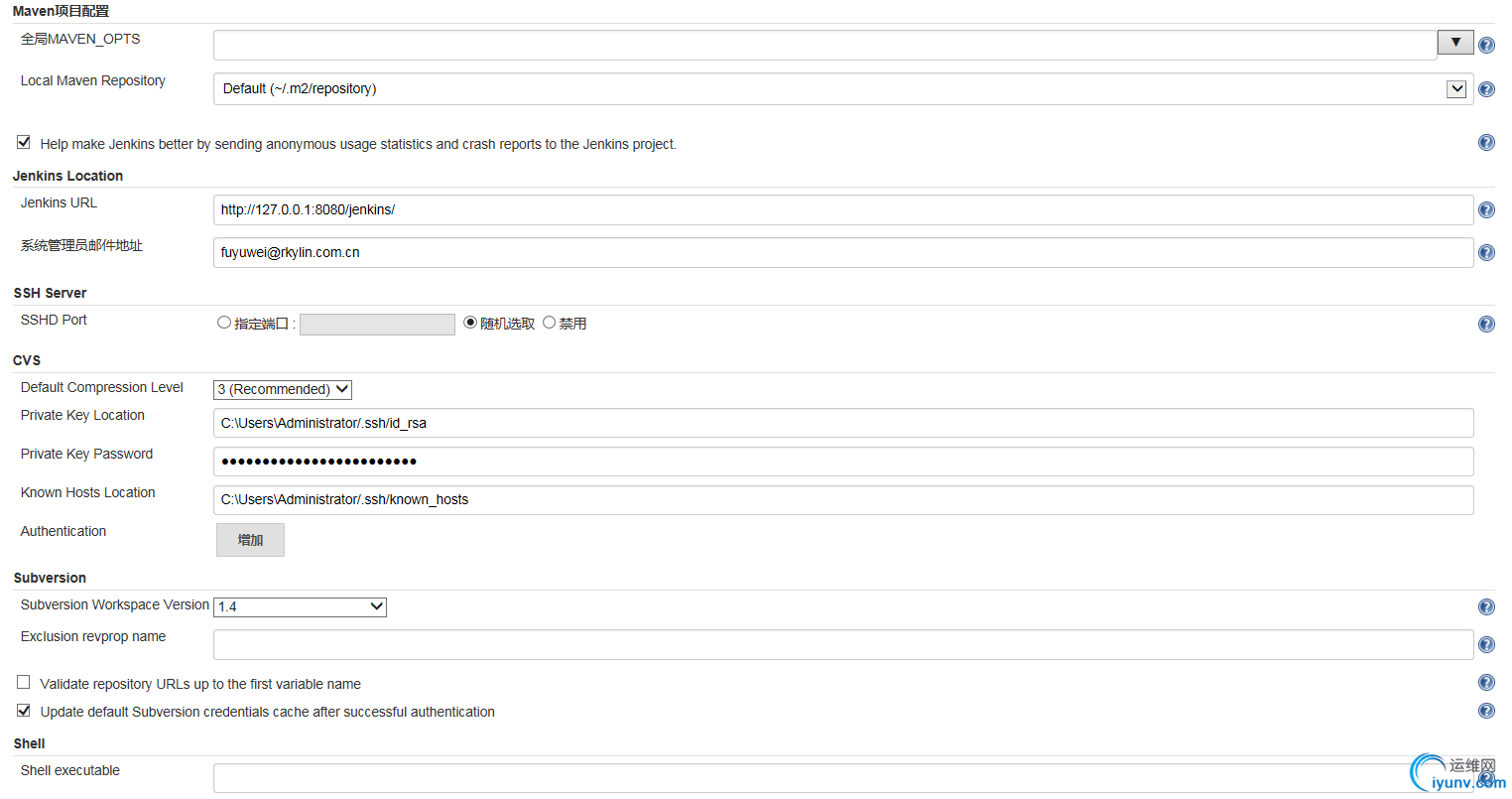The width and height of the screenshot is (1512, 799).
Task: Edit the Known Hosts Location field
Action: click(x=843, y=499)
